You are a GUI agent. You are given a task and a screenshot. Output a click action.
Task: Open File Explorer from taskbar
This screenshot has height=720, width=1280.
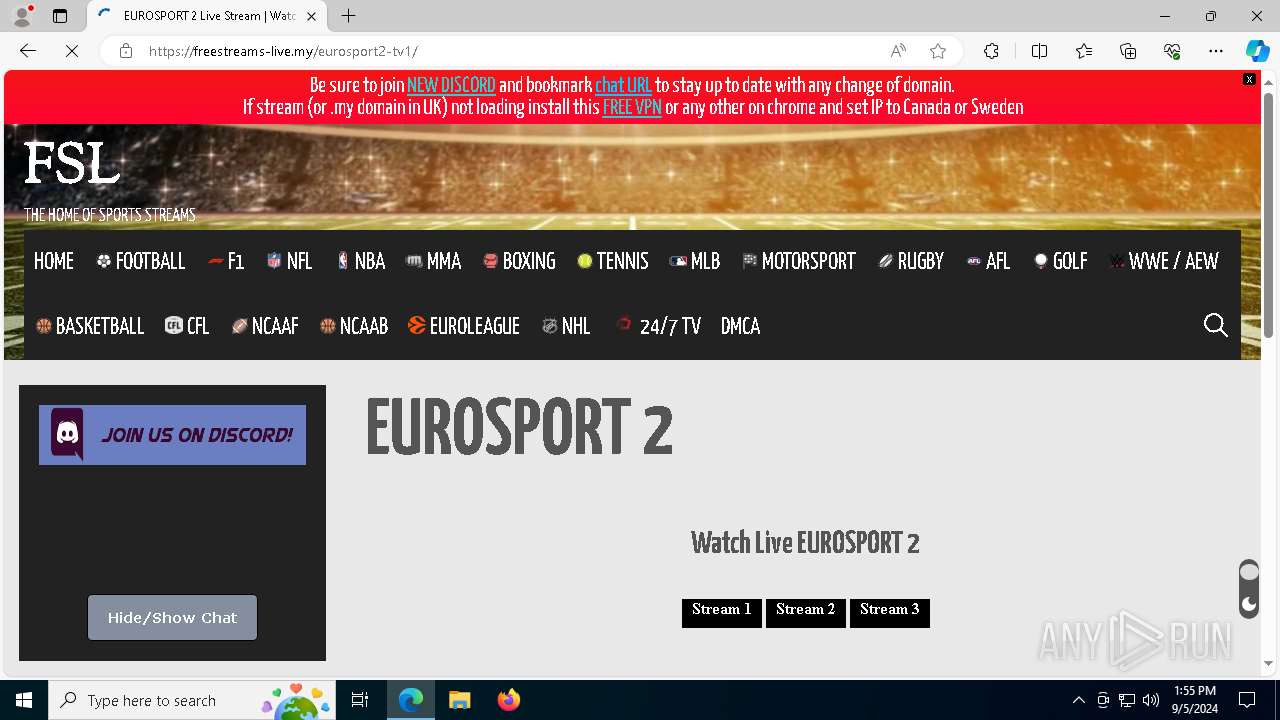[459, 700]
